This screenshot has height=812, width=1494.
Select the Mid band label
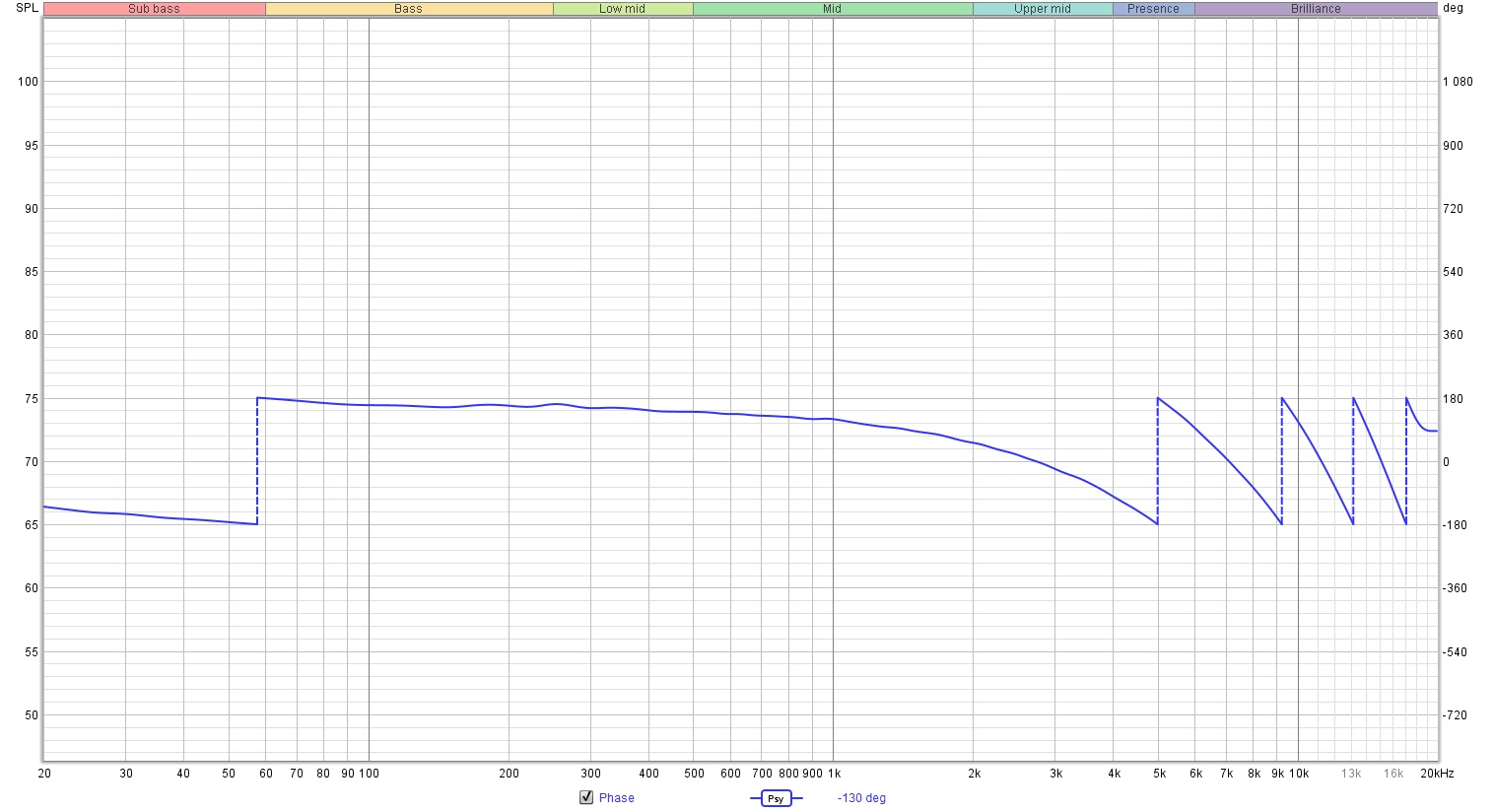(833, 9)
